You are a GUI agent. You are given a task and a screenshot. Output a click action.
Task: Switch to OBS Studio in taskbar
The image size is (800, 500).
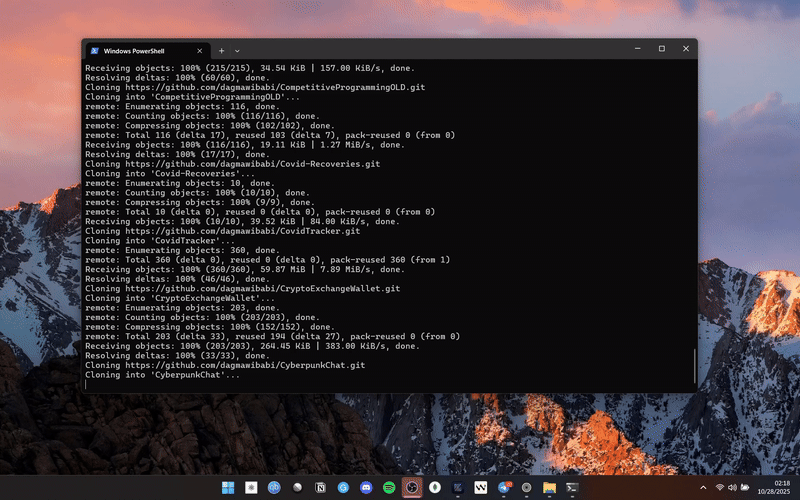[411, 487]
